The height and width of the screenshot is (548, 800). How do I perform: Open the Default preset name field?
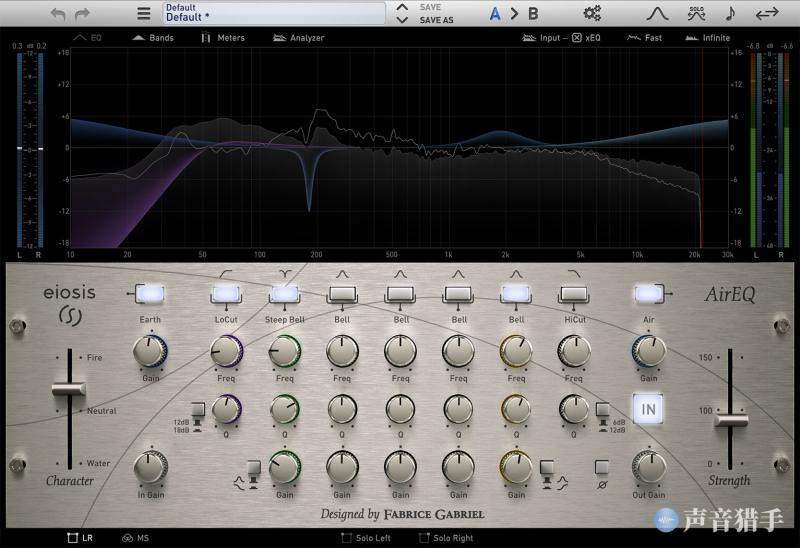click(274, 13)
